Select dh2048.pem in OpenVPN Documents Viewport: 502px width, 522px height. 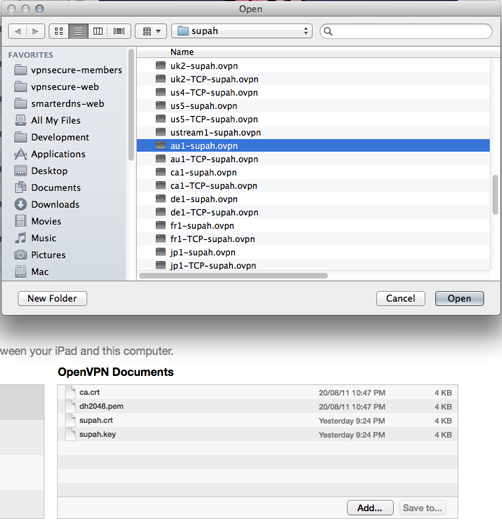(257, 406)
